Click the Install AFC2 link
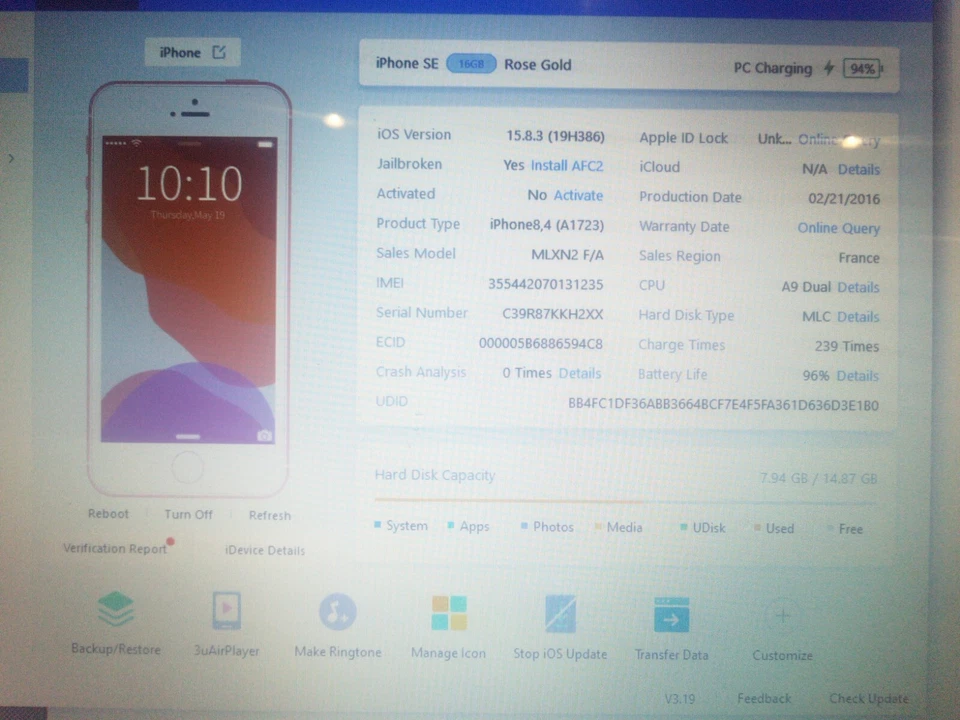960x720 pixels. pos(567,166)
